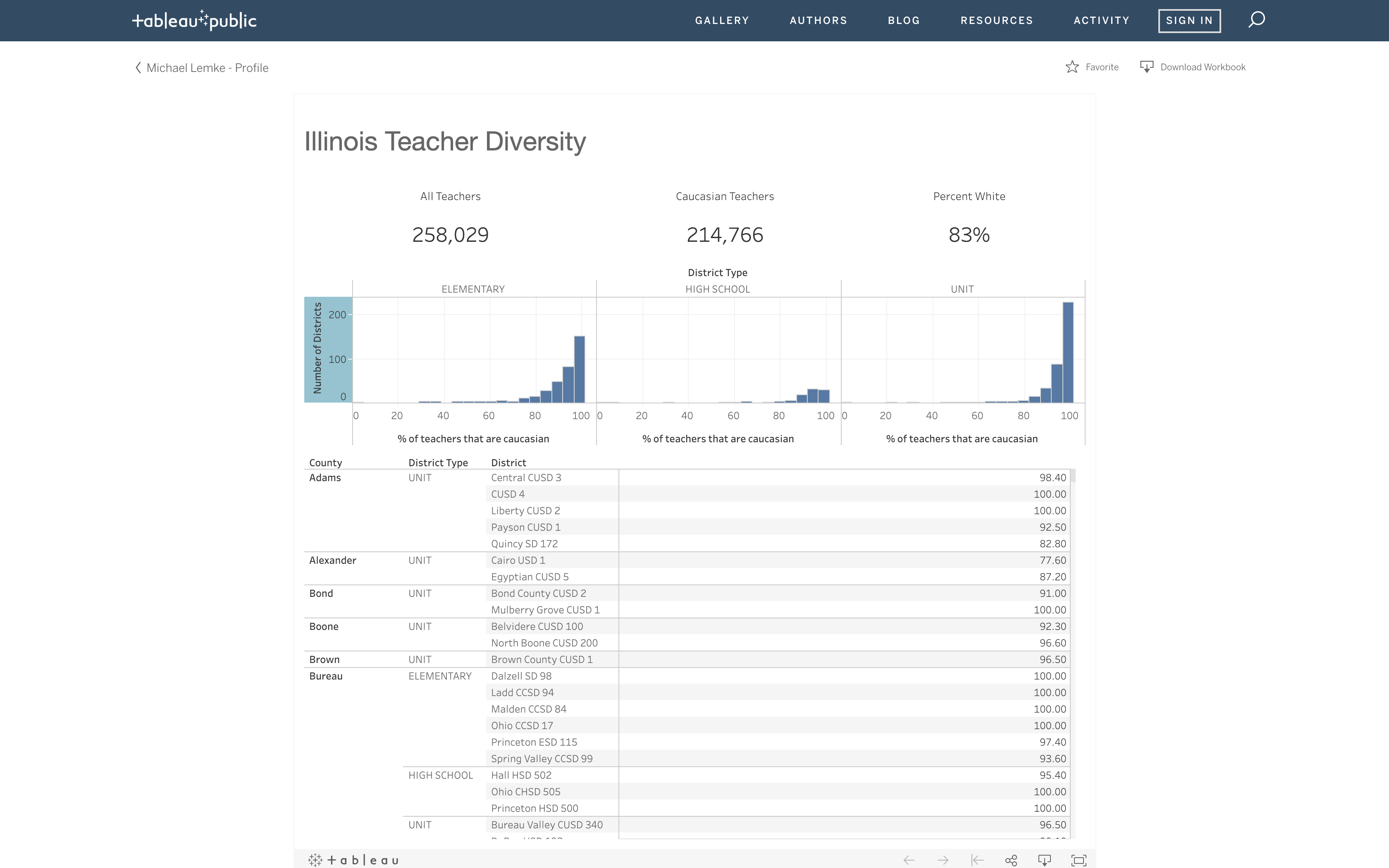1389x868 pixels.
Task: Open the search magnifier icon
Action: 1256,20
